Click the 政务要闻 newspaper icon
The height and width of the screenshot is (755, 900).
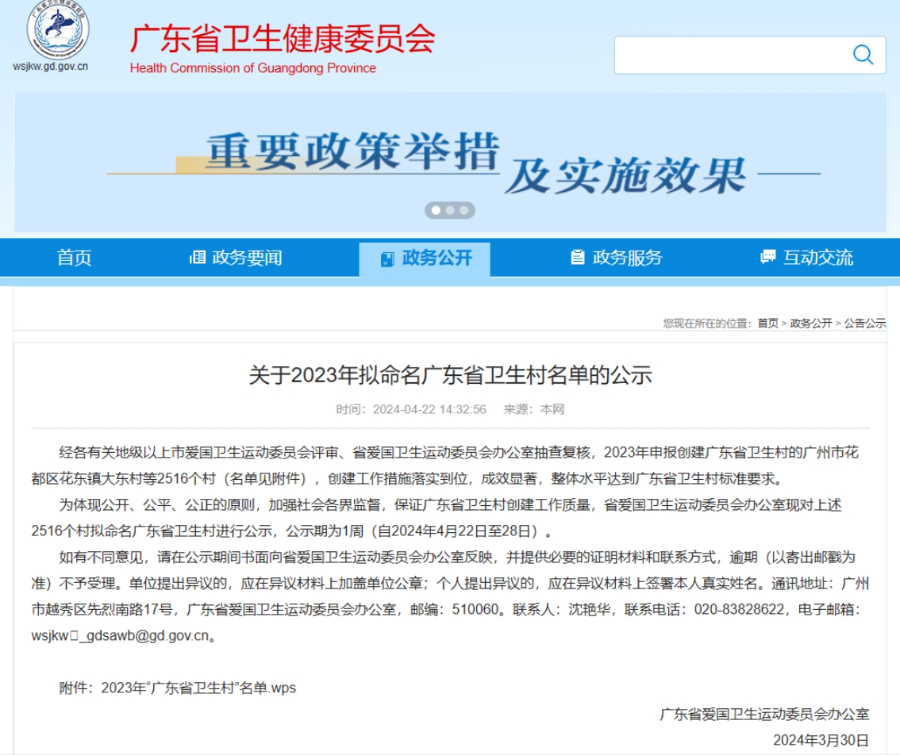click(x=198, y=257)
